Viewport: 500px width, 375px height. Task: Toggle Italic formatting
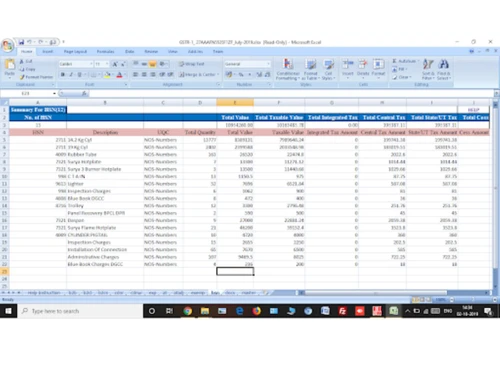point(71,75)
